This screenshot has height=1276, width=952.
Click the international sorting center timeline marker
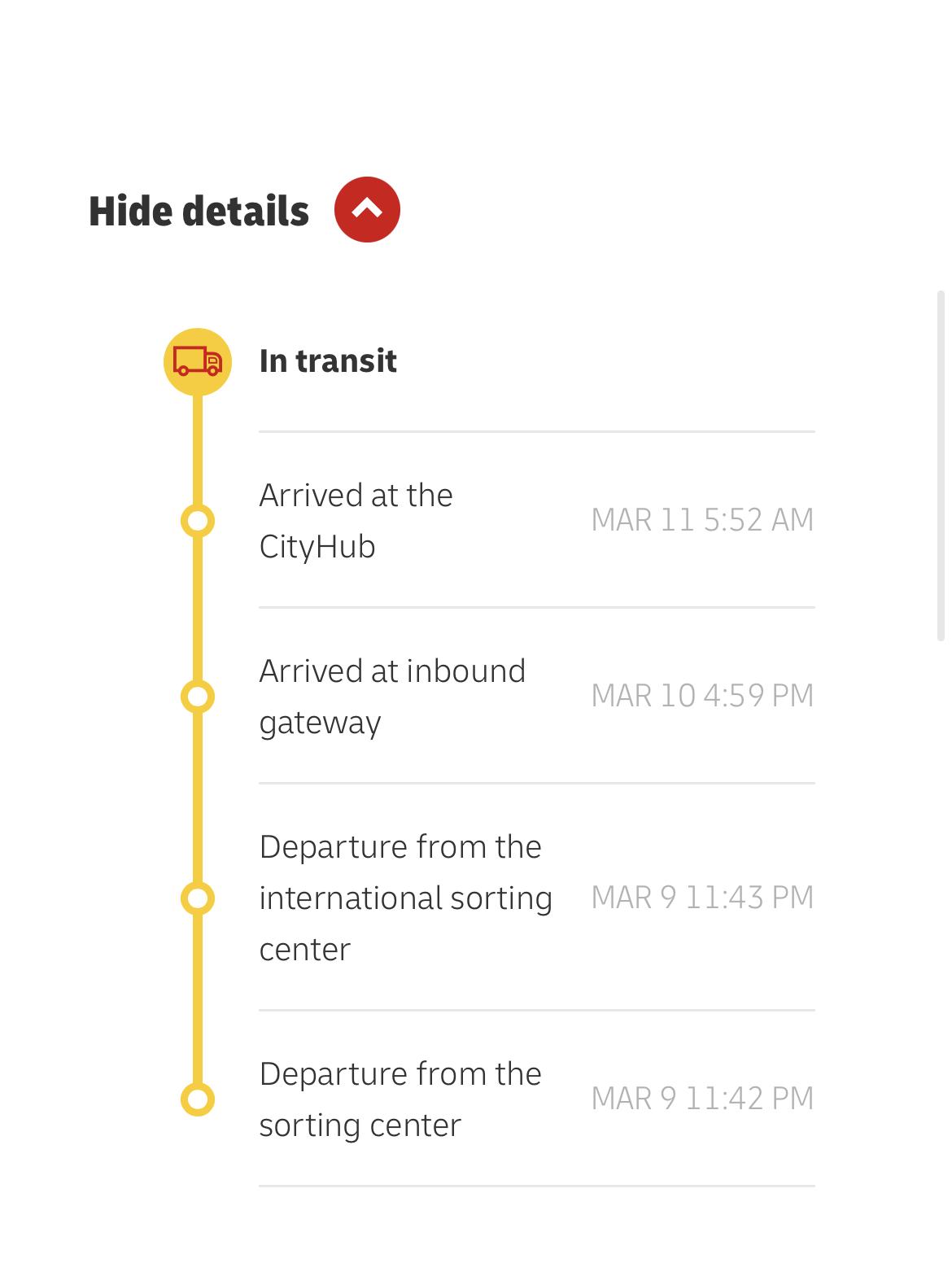(x=198, y=898)
